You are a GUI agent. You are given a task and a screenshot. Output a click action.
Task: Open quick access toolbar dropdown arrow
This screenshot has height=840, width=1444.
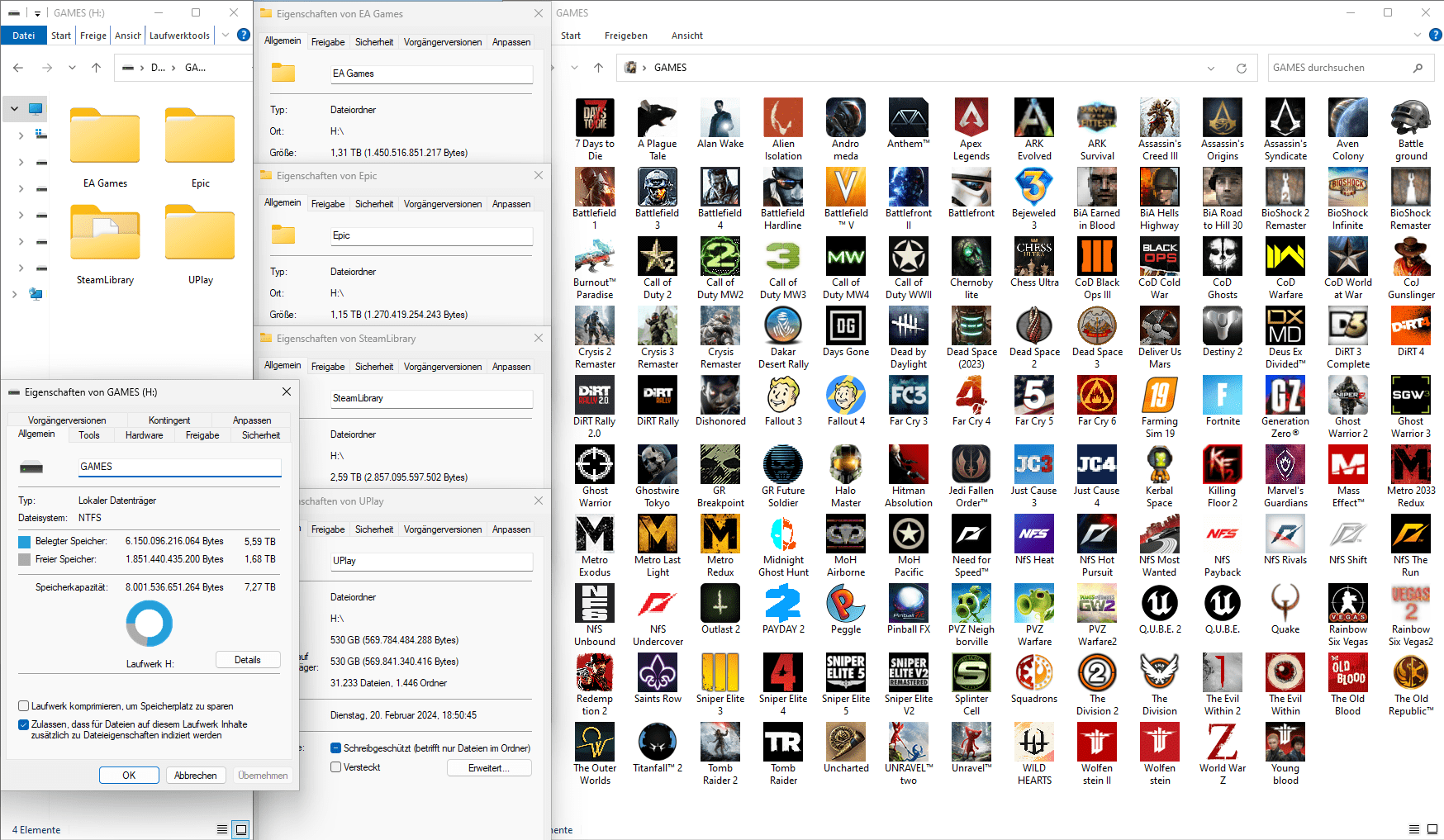tap(37, 13)
